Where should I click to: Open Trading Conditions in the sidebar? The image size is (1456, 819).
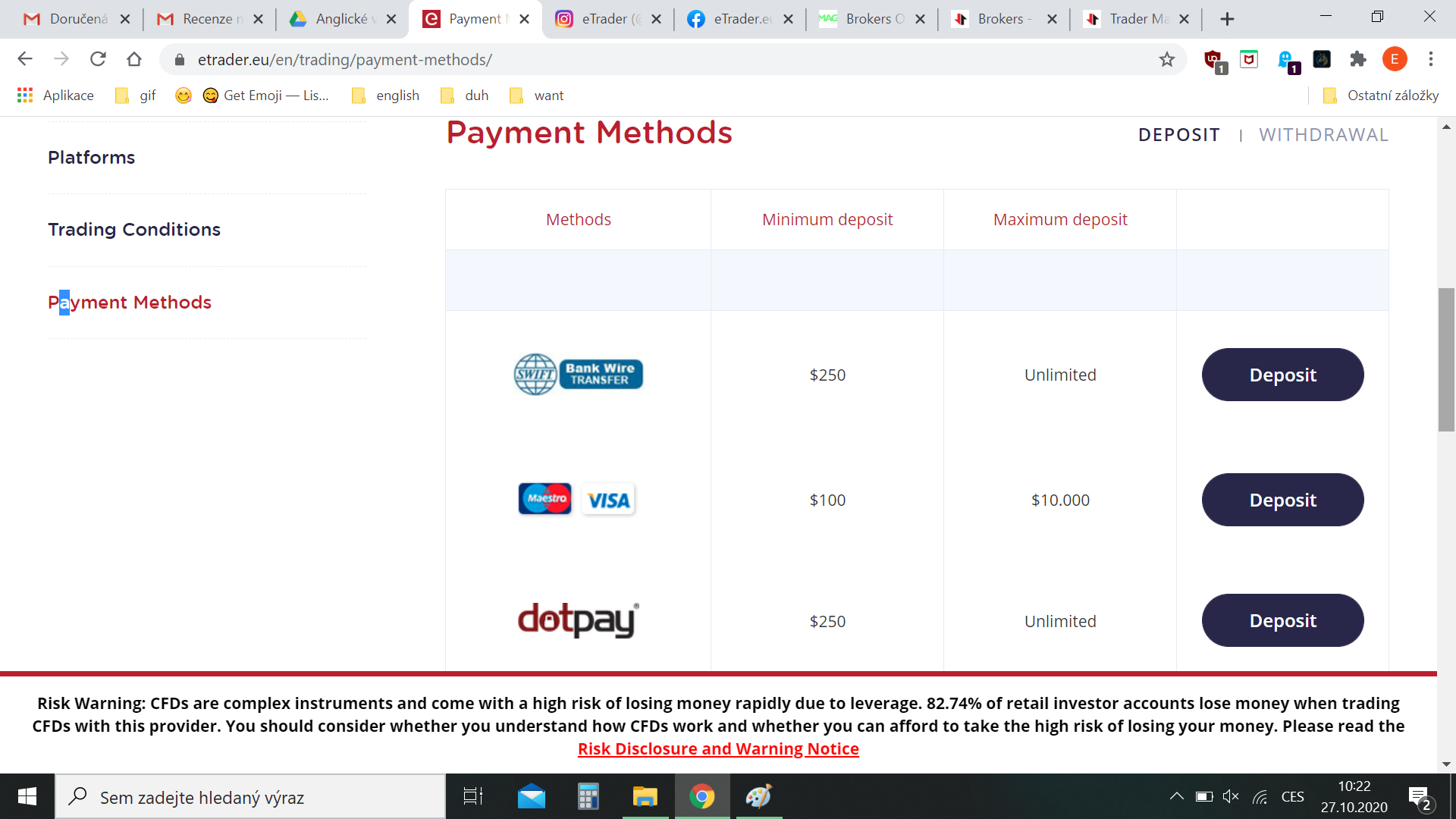tap(134, 230)
